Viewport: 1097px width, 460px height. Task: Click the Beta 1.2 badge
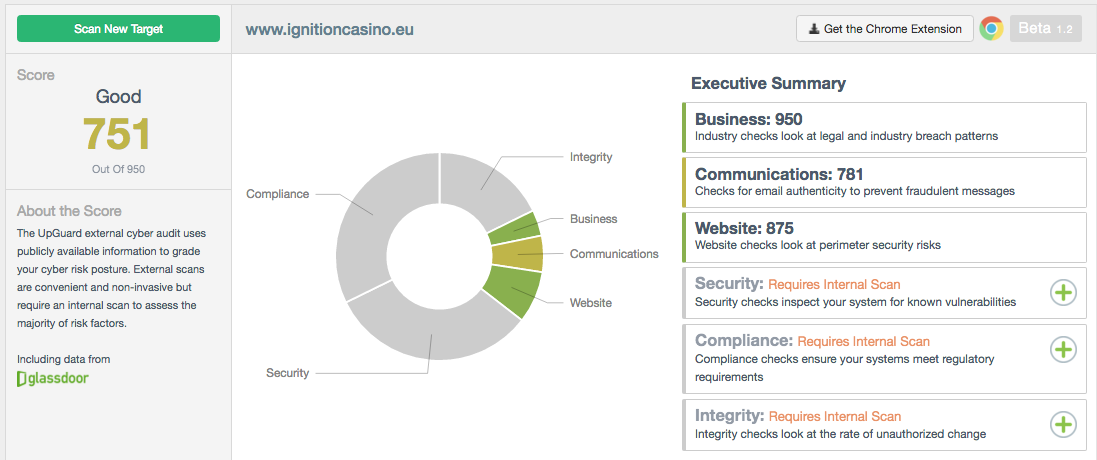[1045, 29]
